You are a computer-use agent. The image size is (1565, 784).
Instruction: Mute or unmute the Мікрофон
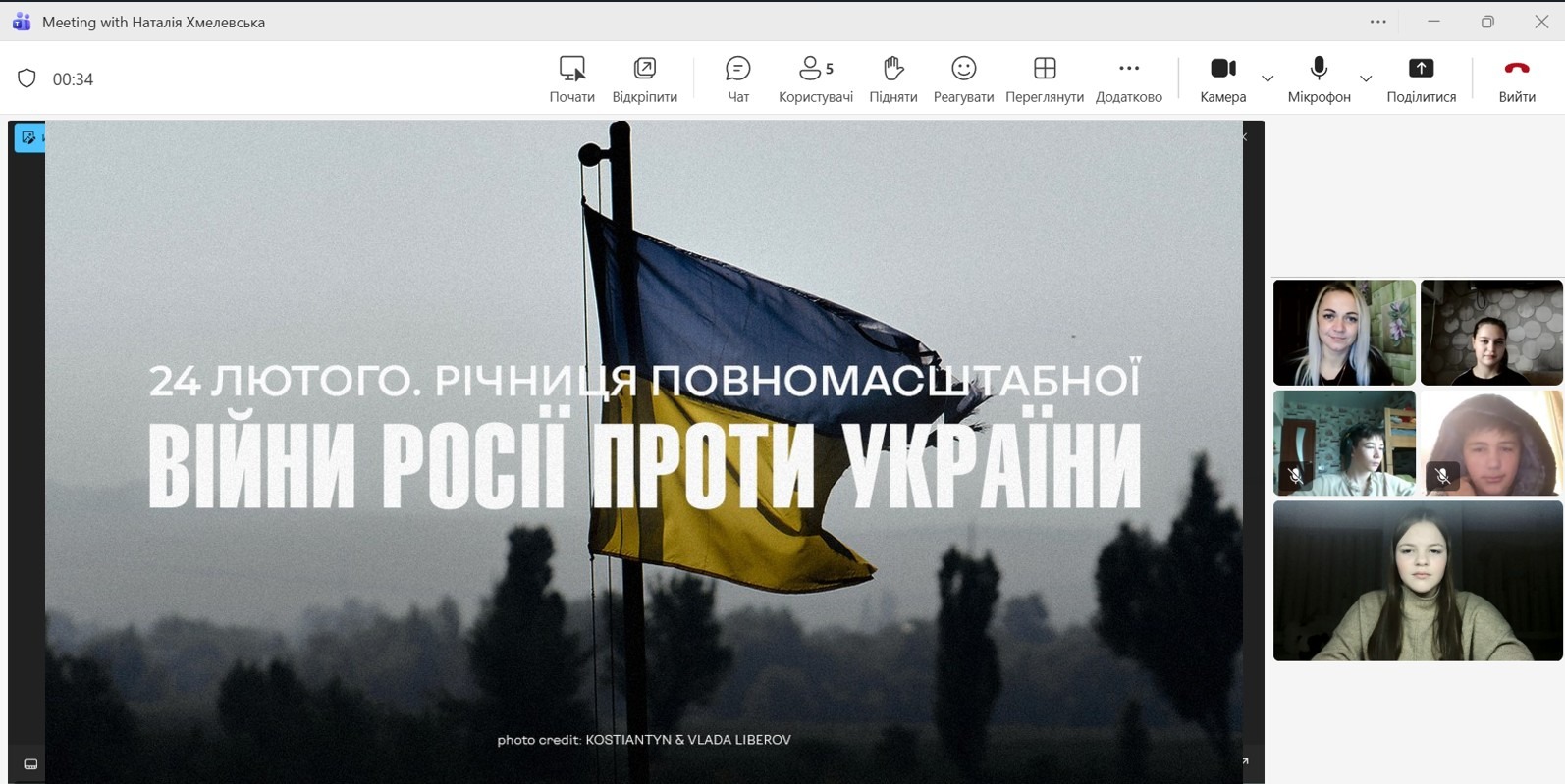(1319, 78)
